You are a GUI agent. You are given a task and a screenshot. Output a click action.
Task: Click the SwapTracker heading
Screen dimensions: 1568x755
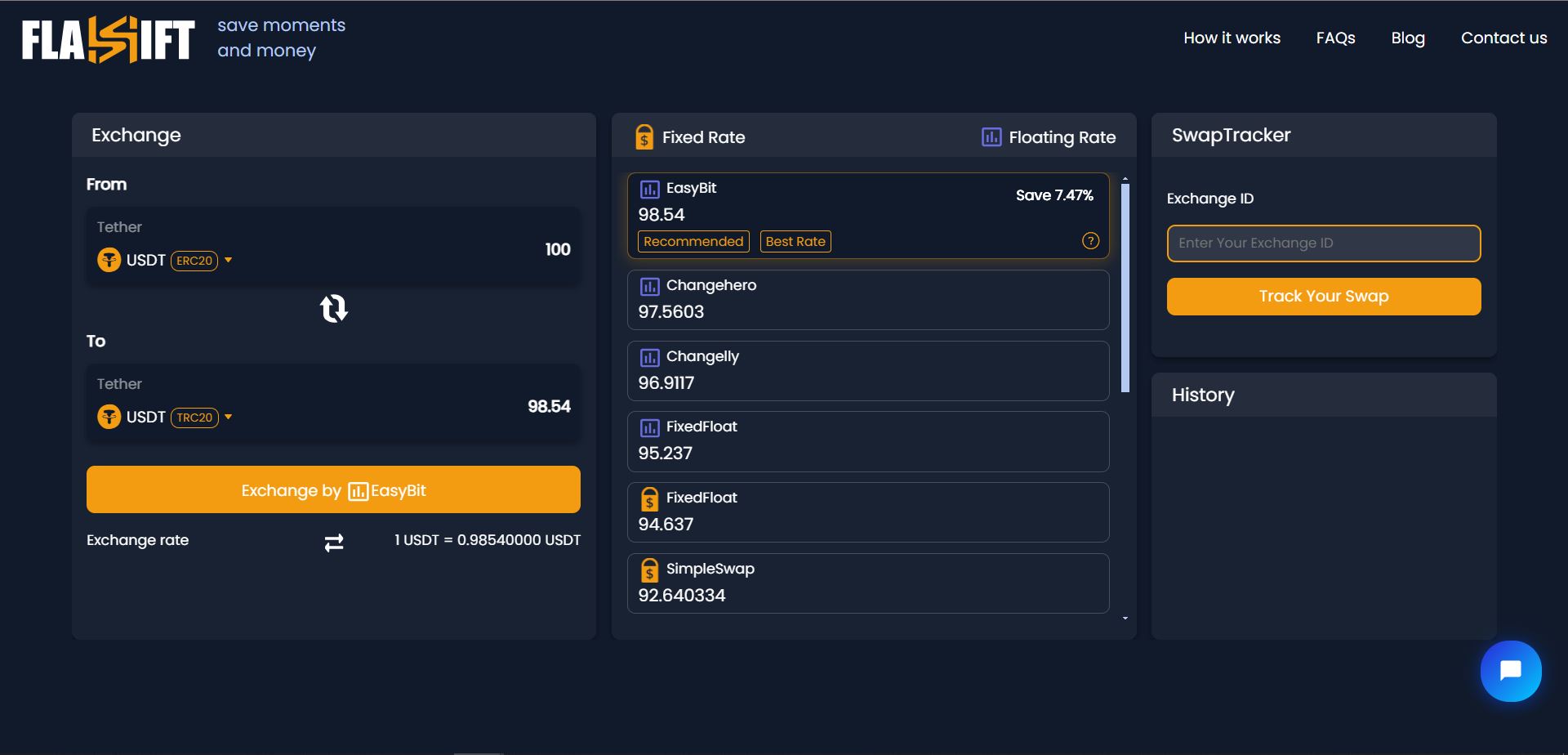(1231, 136)
